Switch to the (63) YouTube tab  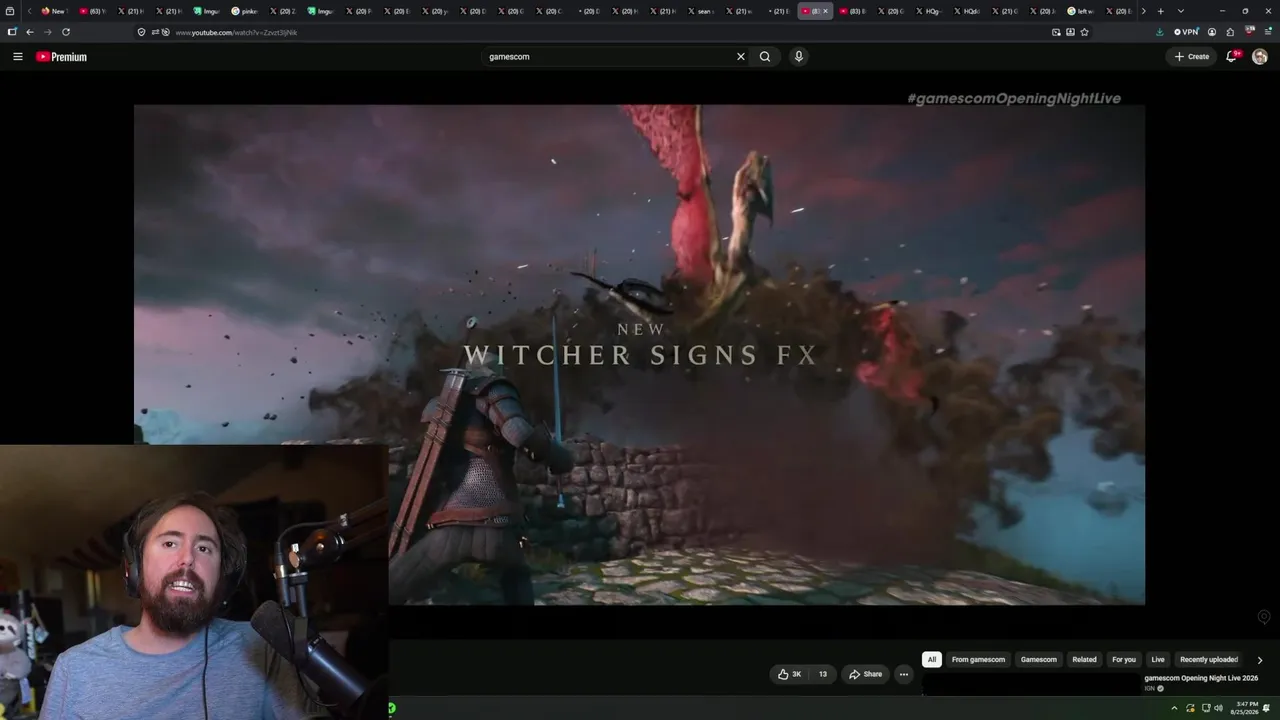point(93,11)
